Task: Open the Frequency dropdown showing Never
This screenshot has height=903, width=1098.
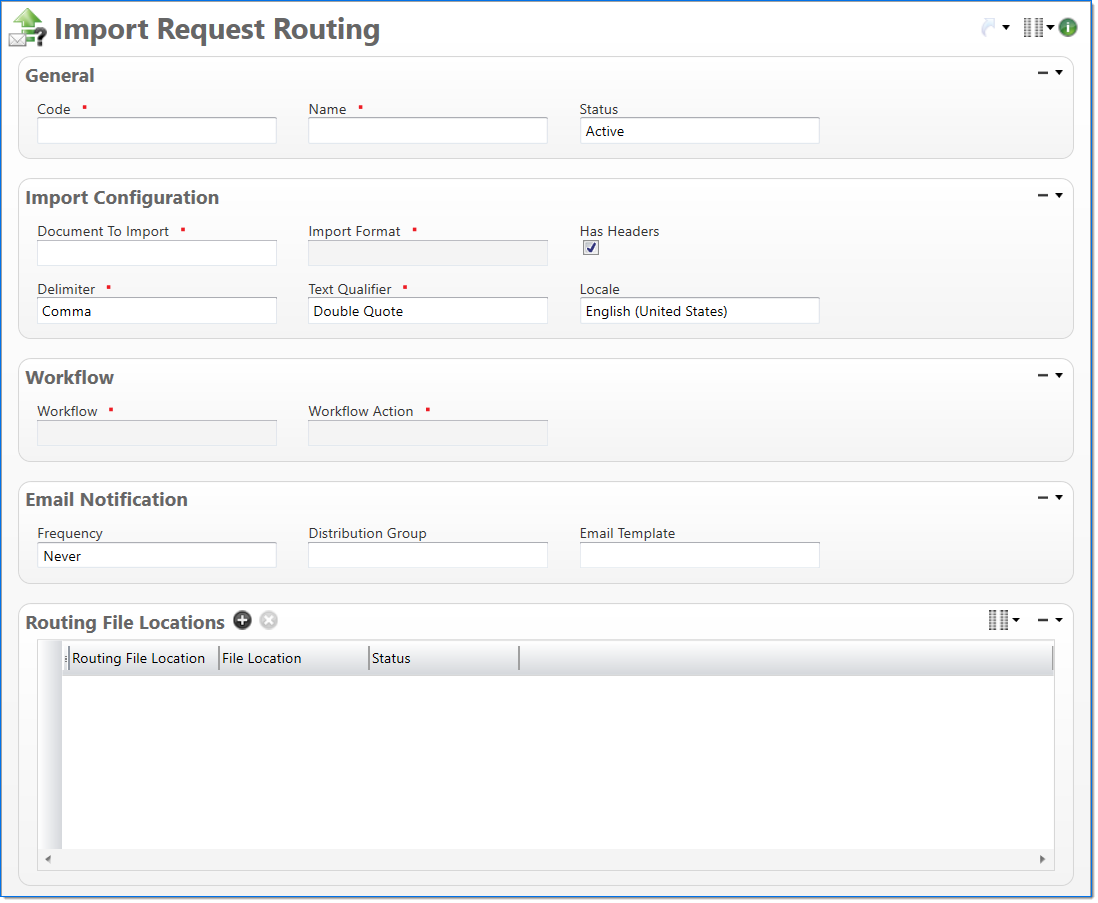Action: (x=157, y=556)
